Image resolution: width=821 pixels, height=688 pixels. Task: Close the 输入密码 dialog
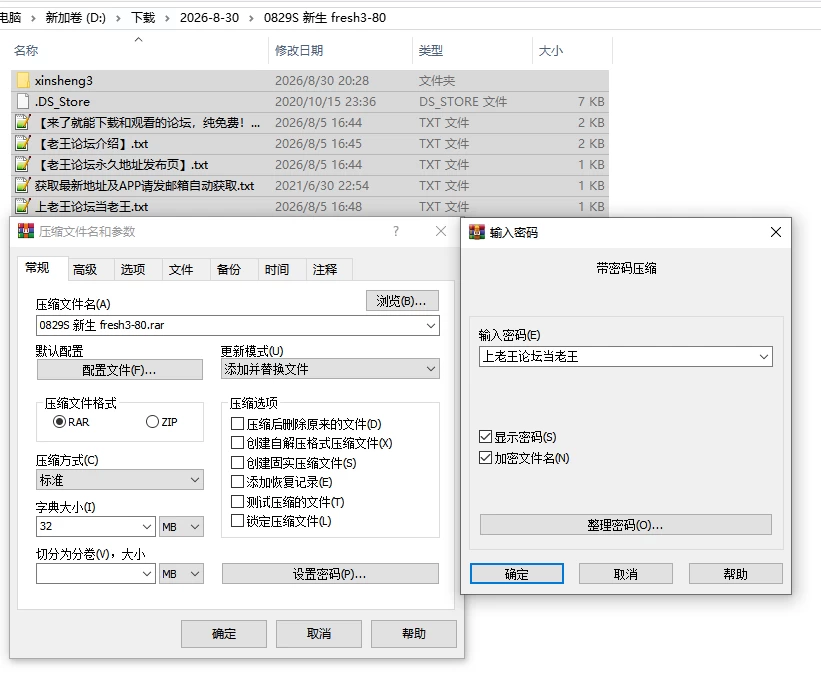point(776,232)
